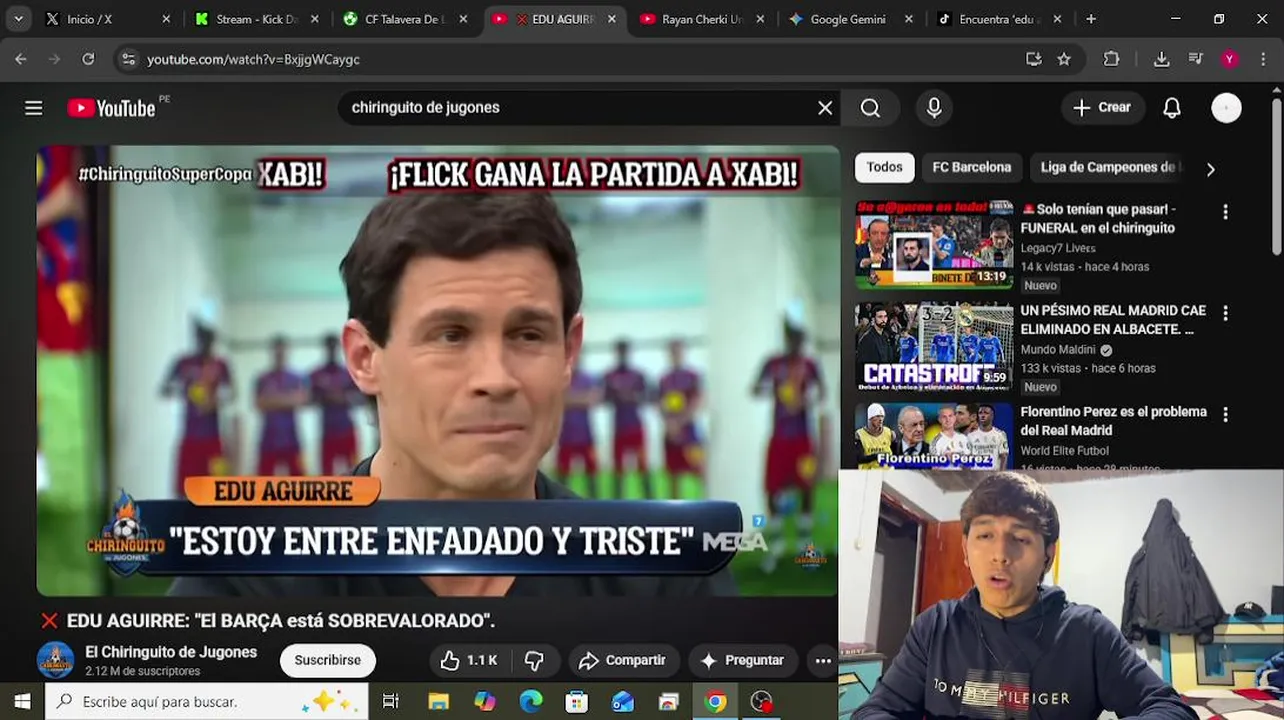Open the Chrome extensions puzzle icon

pos(1111,59)
